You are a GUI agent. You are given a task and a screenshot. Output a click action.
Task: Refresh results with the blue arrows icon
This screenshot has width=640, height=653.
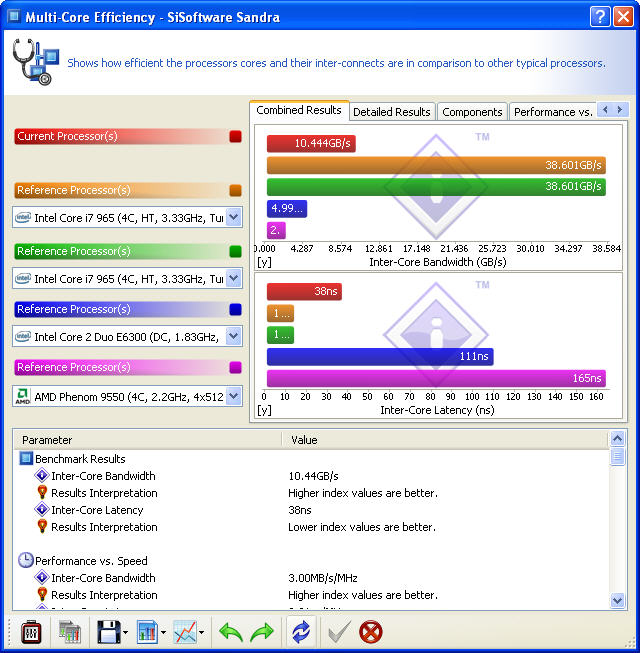(x=301, y=632)
